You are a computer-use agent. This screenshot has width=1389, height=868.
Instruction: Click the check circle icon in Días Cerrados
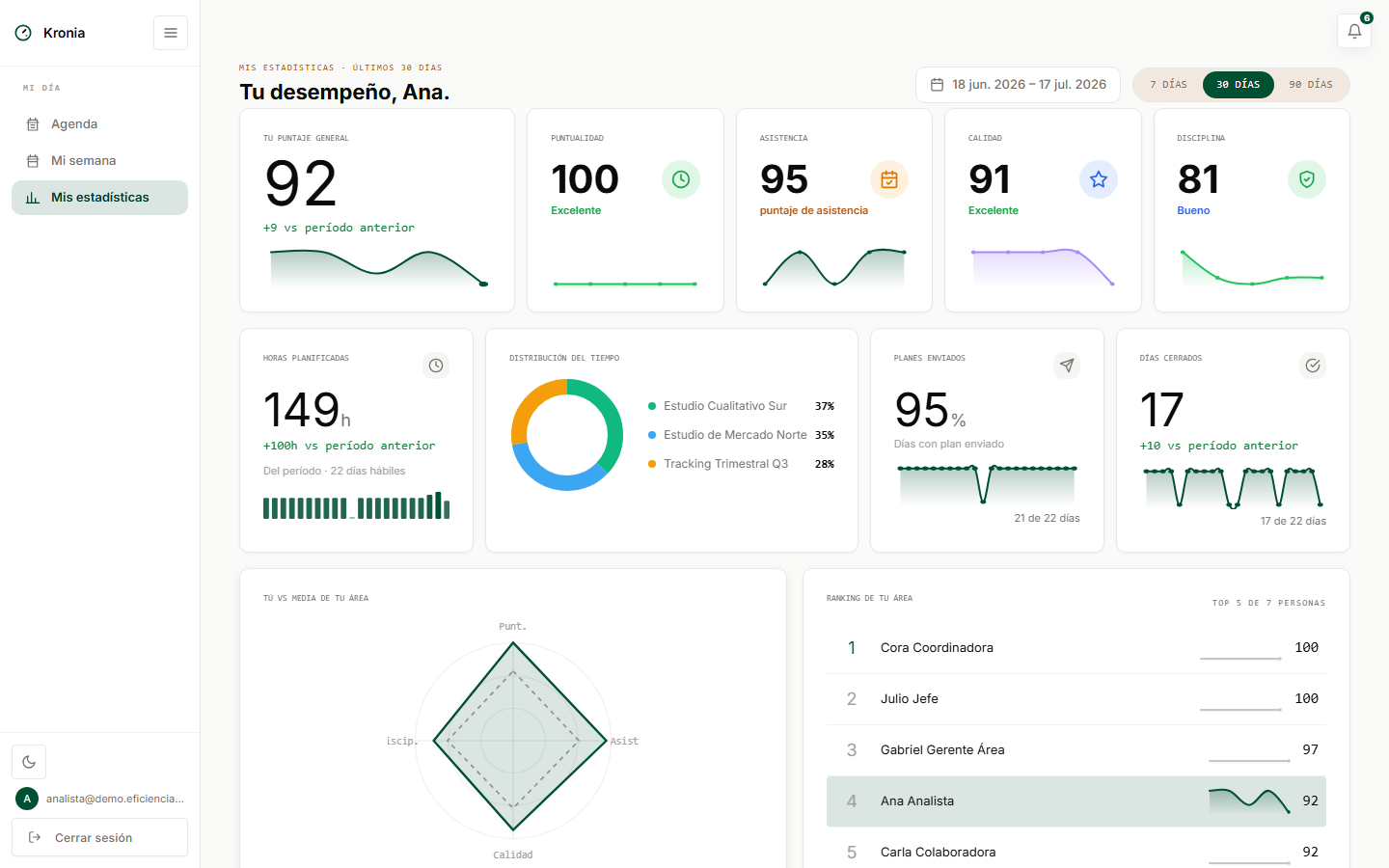tap(1313, 366)
